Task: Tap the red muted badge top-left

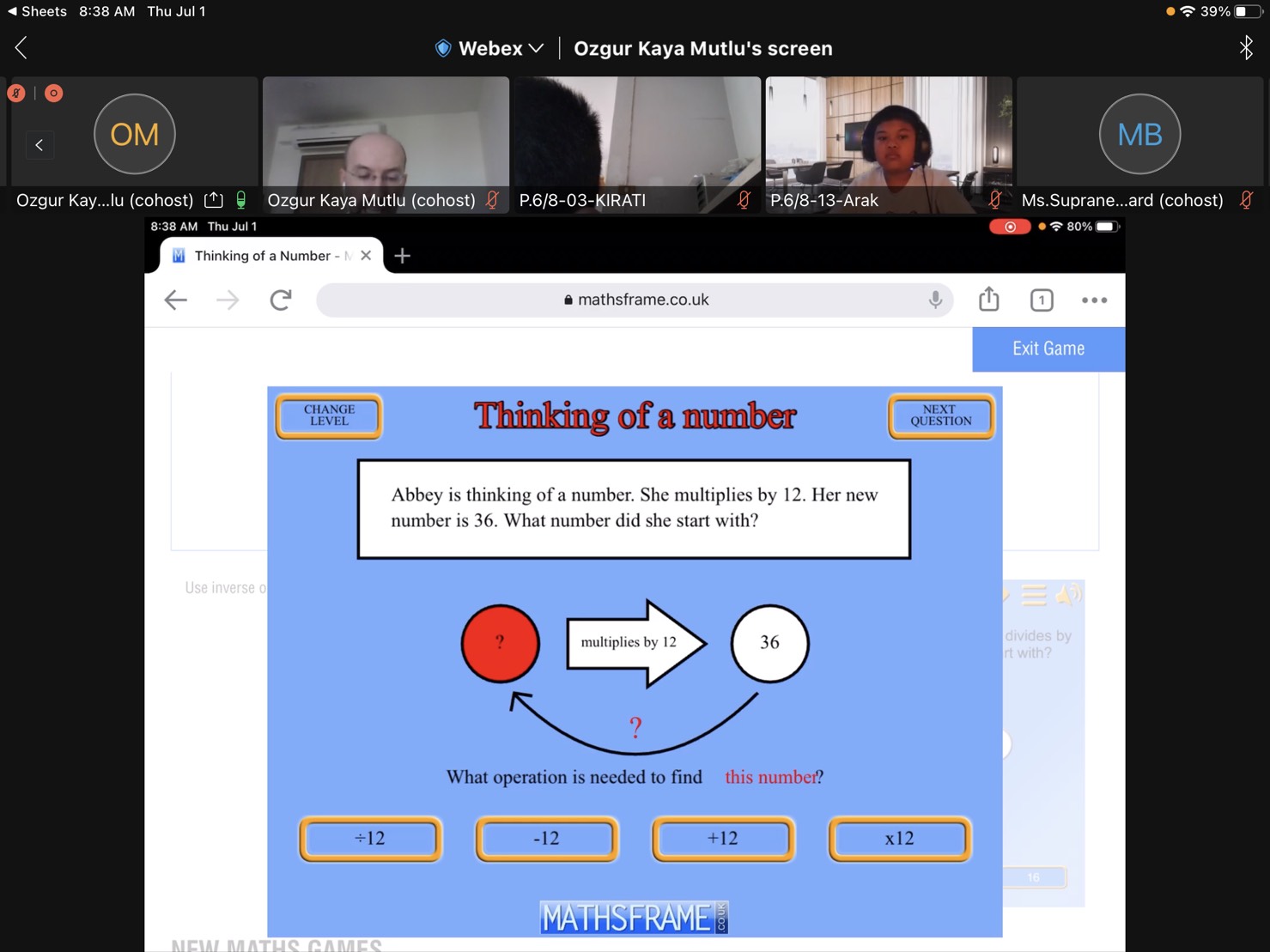Action: pos(15,93)
